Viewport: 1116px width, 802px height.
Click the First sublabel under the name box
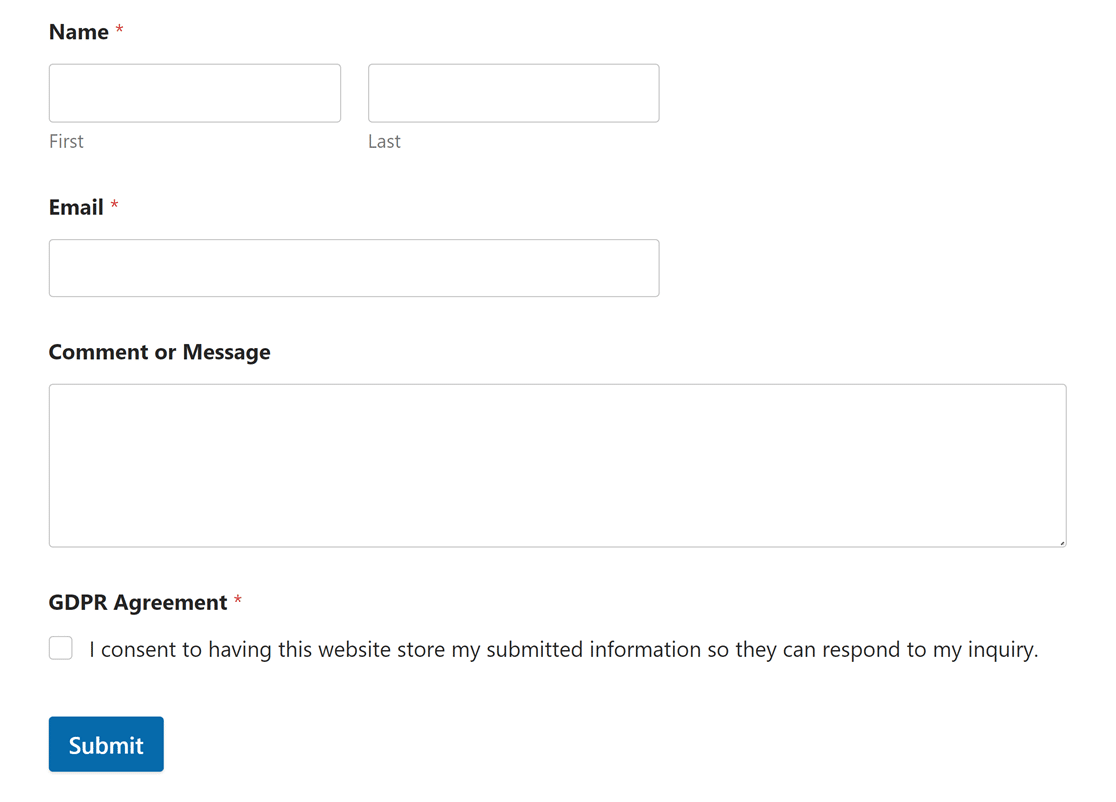(65, 141)
